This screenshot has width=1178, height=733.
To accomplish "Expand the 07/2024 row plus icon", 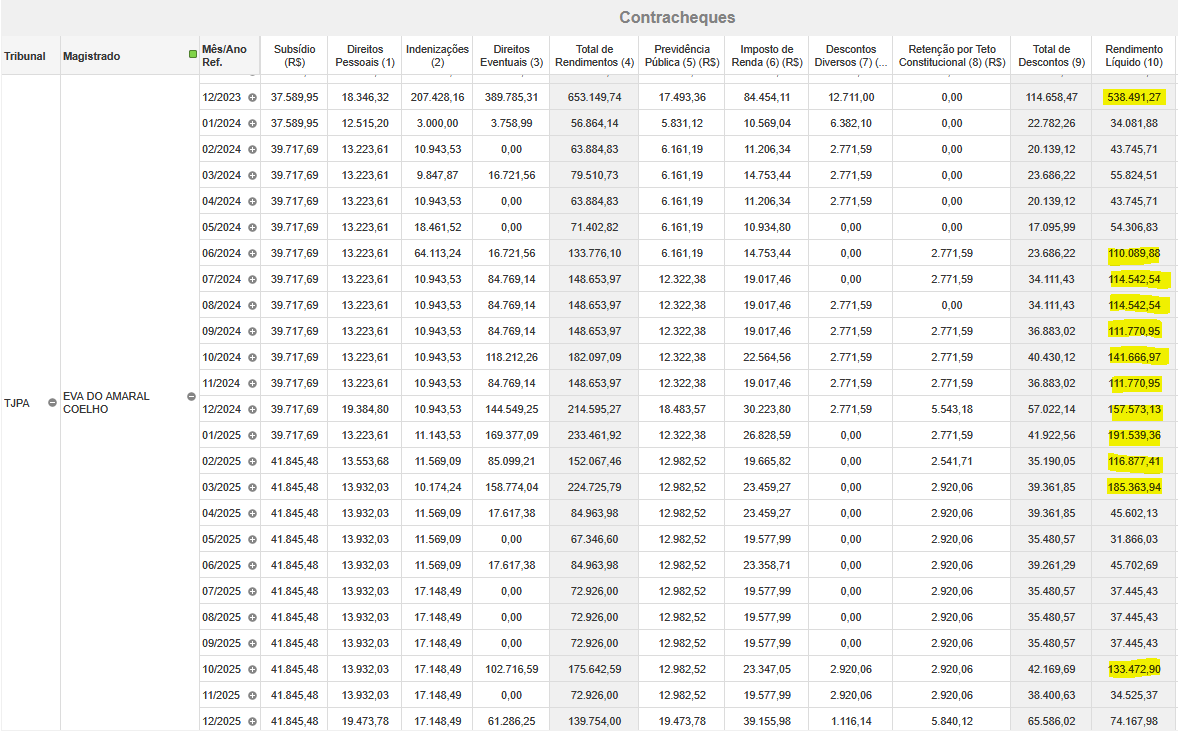I will [x=252, y=279].
